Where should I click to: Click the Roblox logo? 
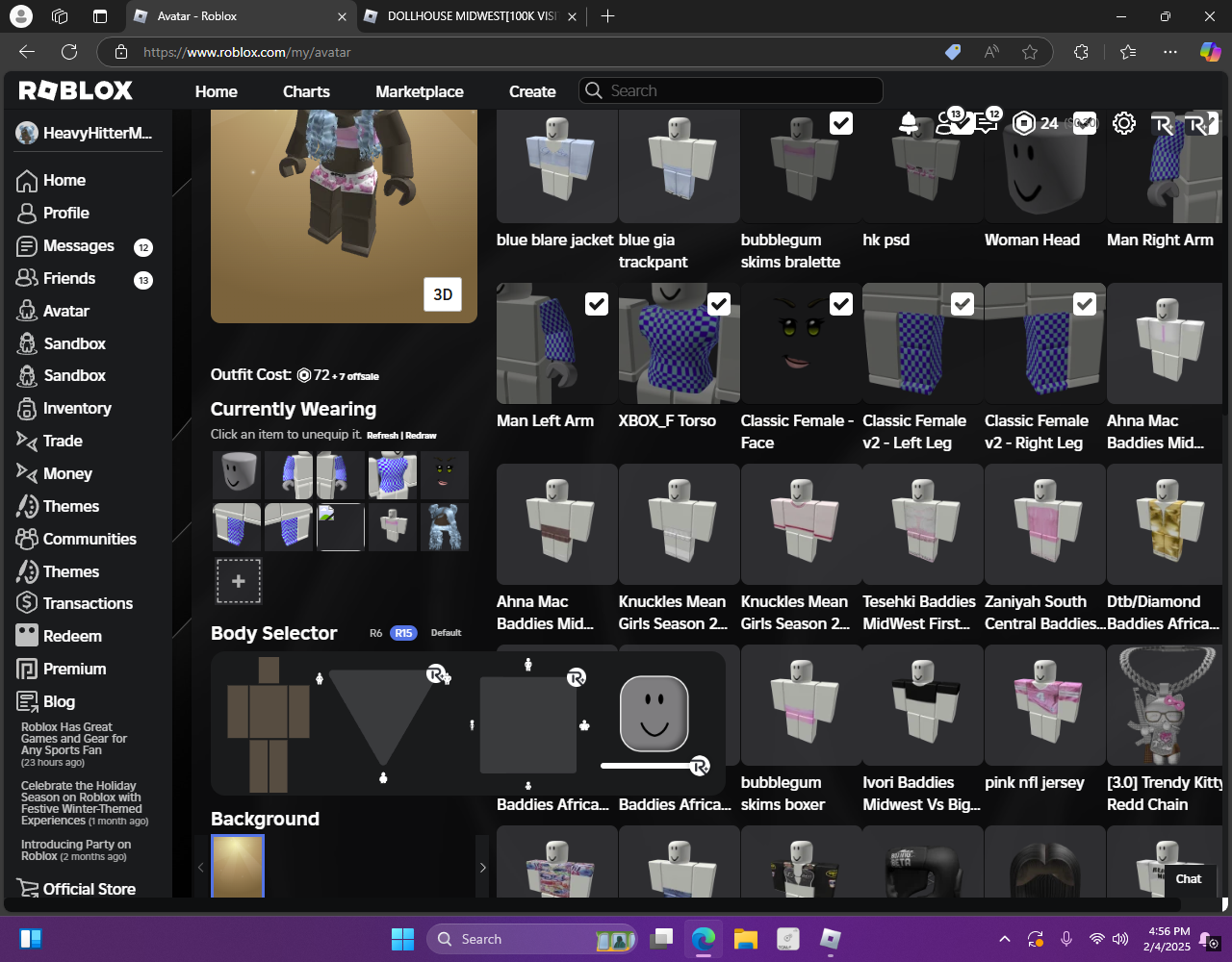click(76, 91)
